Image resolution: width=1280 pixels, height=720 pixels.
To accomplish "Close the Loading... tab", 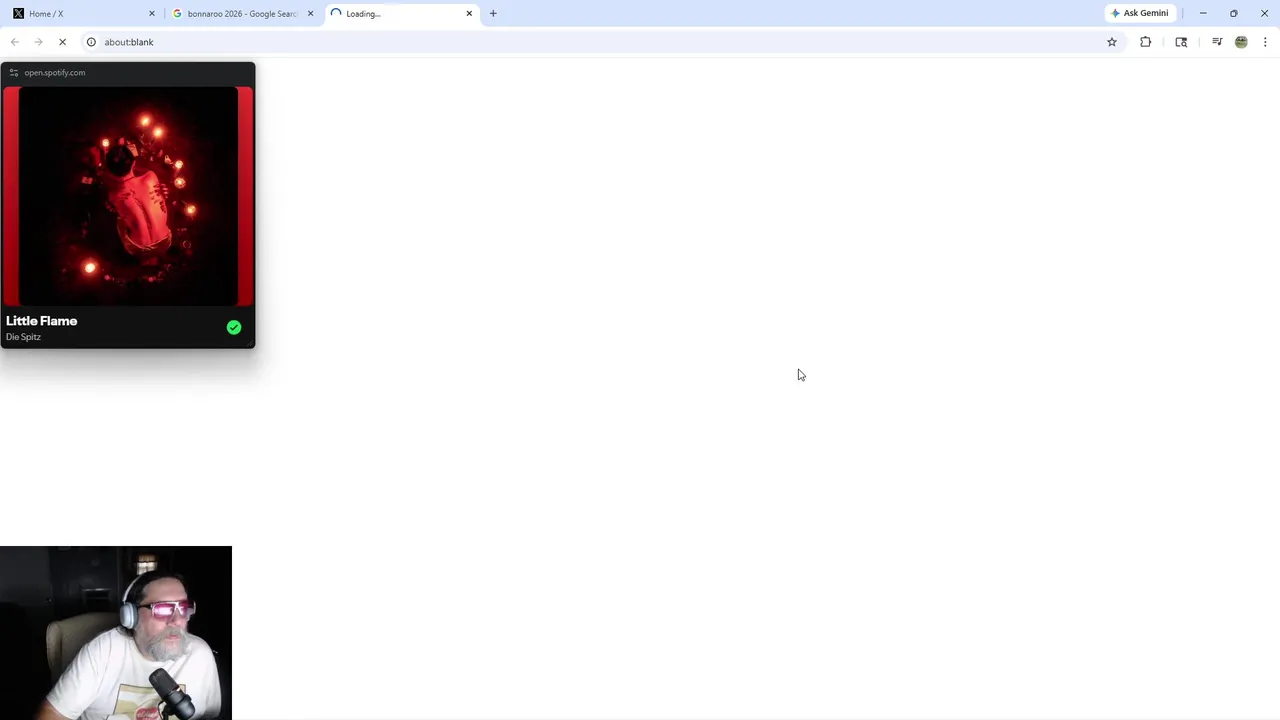I will [469, 14].
